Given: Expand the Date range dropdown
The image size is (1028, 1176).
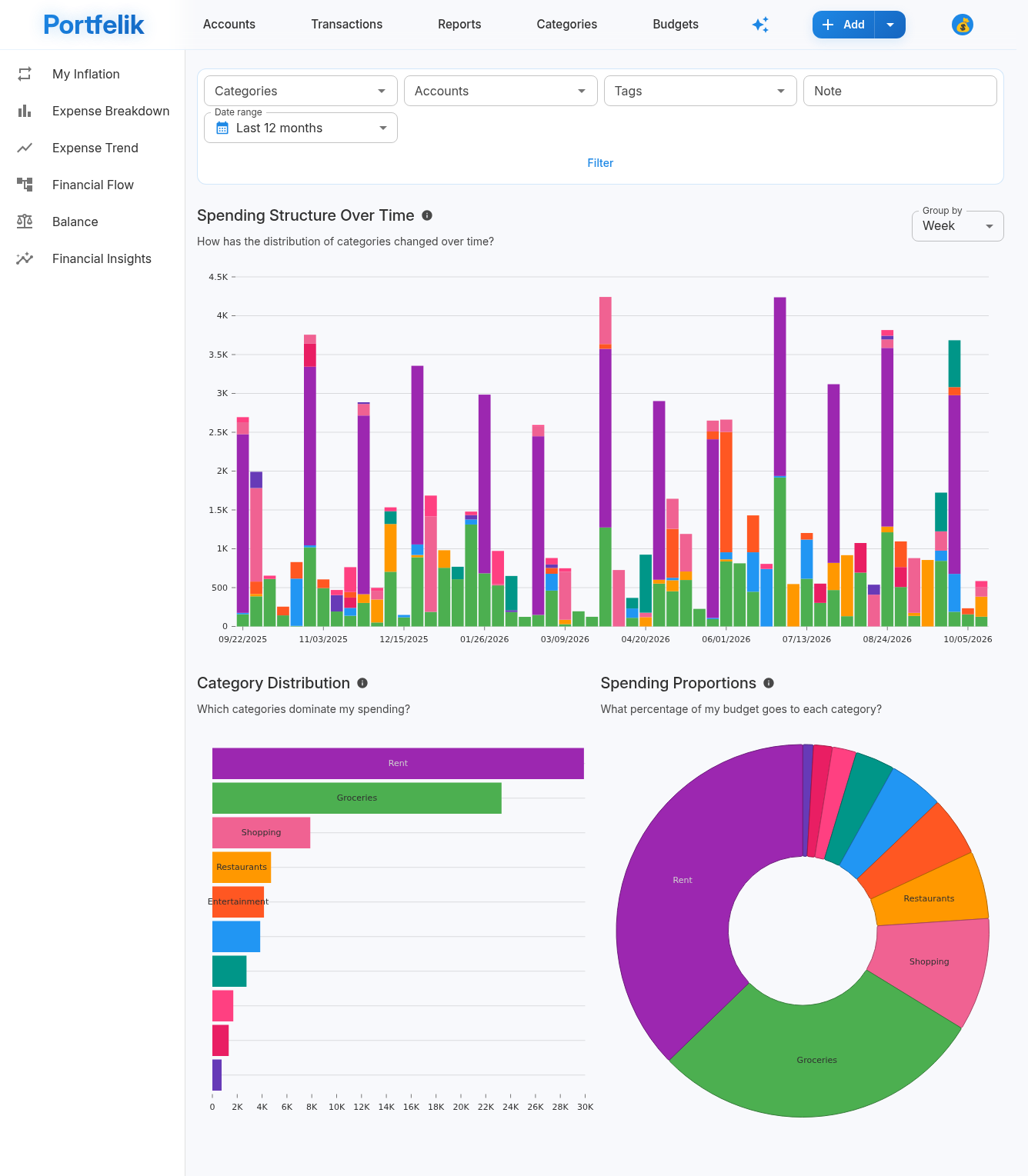Looking at the screenshot, I should pos(301,128).
